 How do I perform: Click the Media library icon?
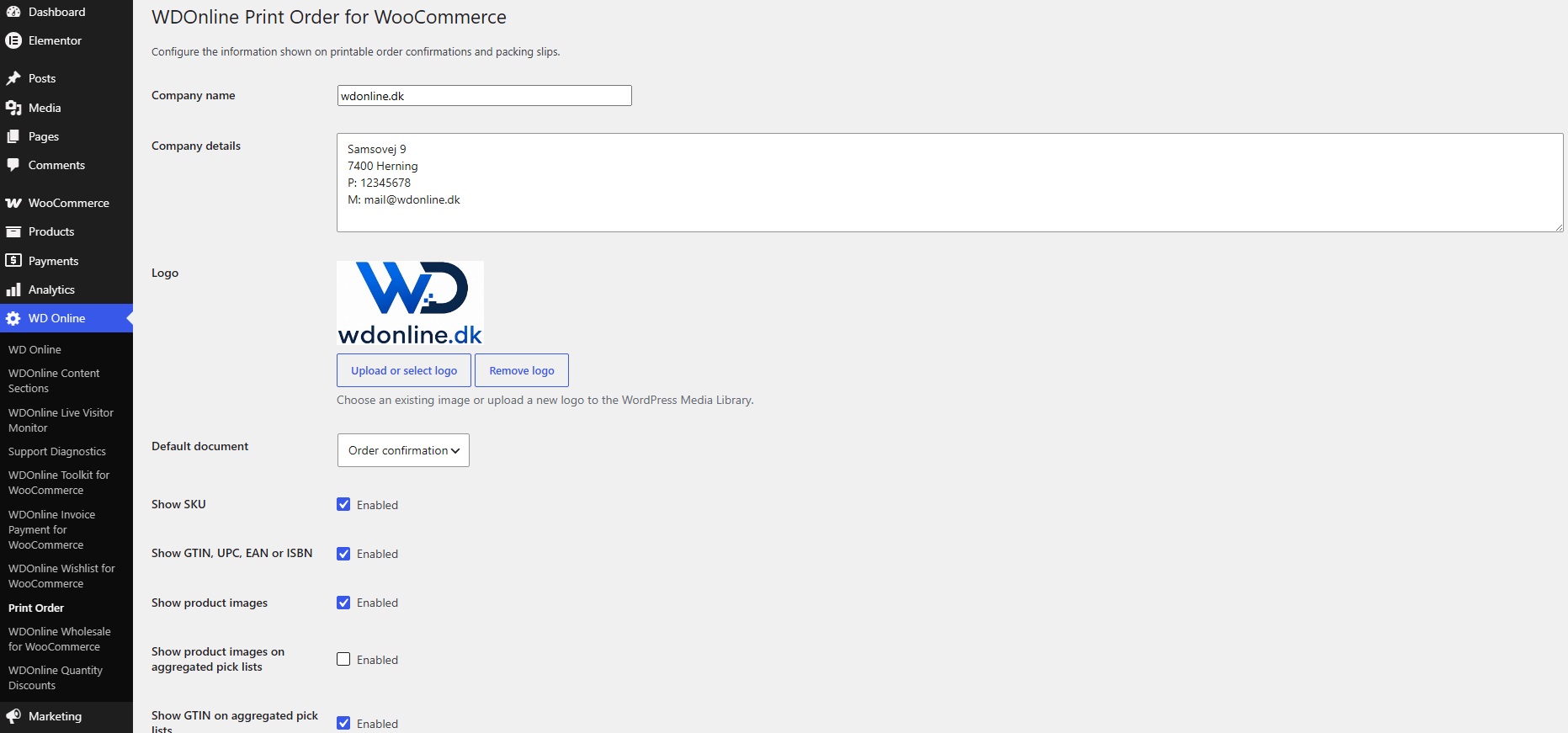coord(13,108)
